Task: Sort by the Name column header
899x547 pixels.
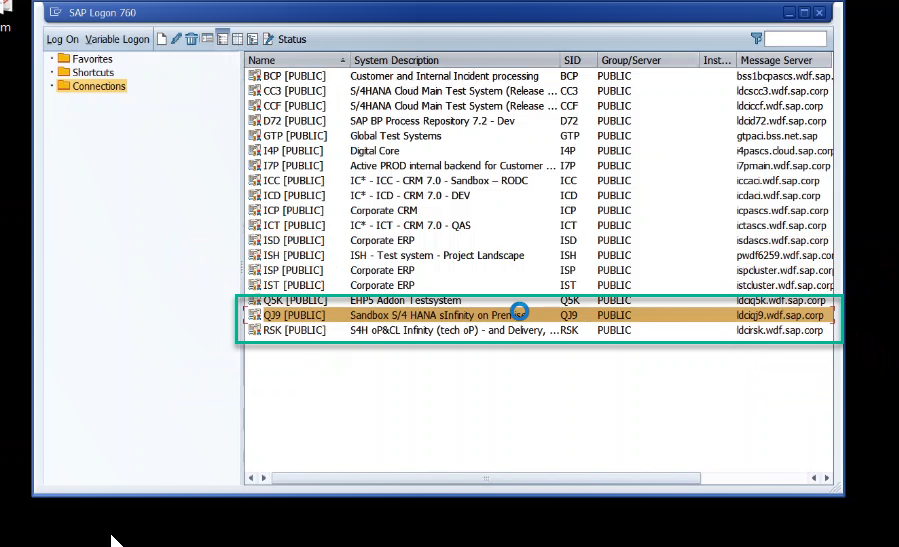Action: click(297, 60)
